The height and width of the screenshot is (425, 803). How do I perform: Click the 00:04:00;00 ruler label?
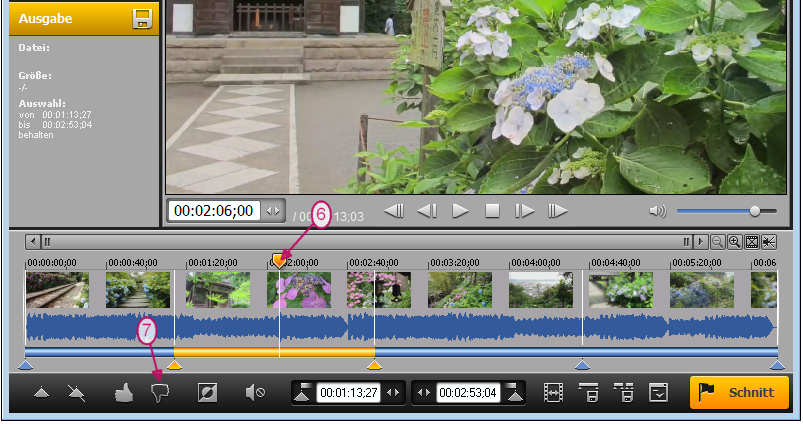pos(536,263)
